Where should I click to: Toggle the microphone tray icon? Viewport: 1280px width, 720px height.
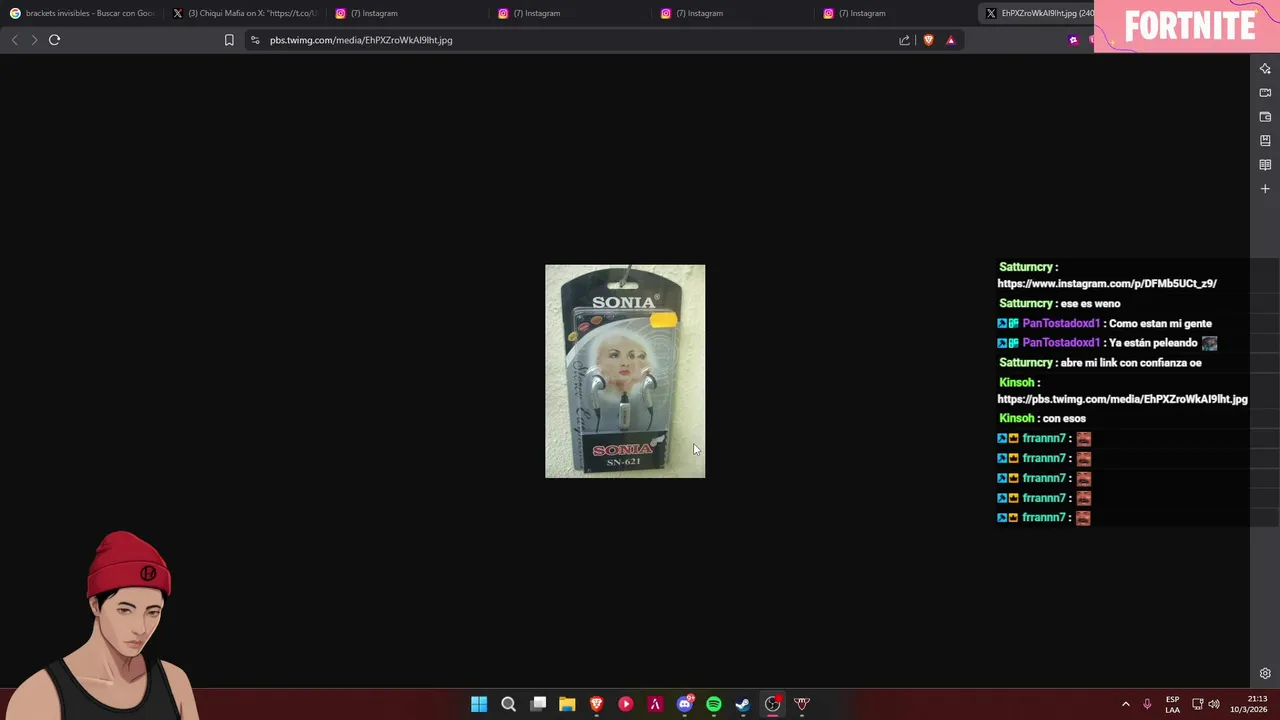pyautogui.click(x=1147, y=704)
